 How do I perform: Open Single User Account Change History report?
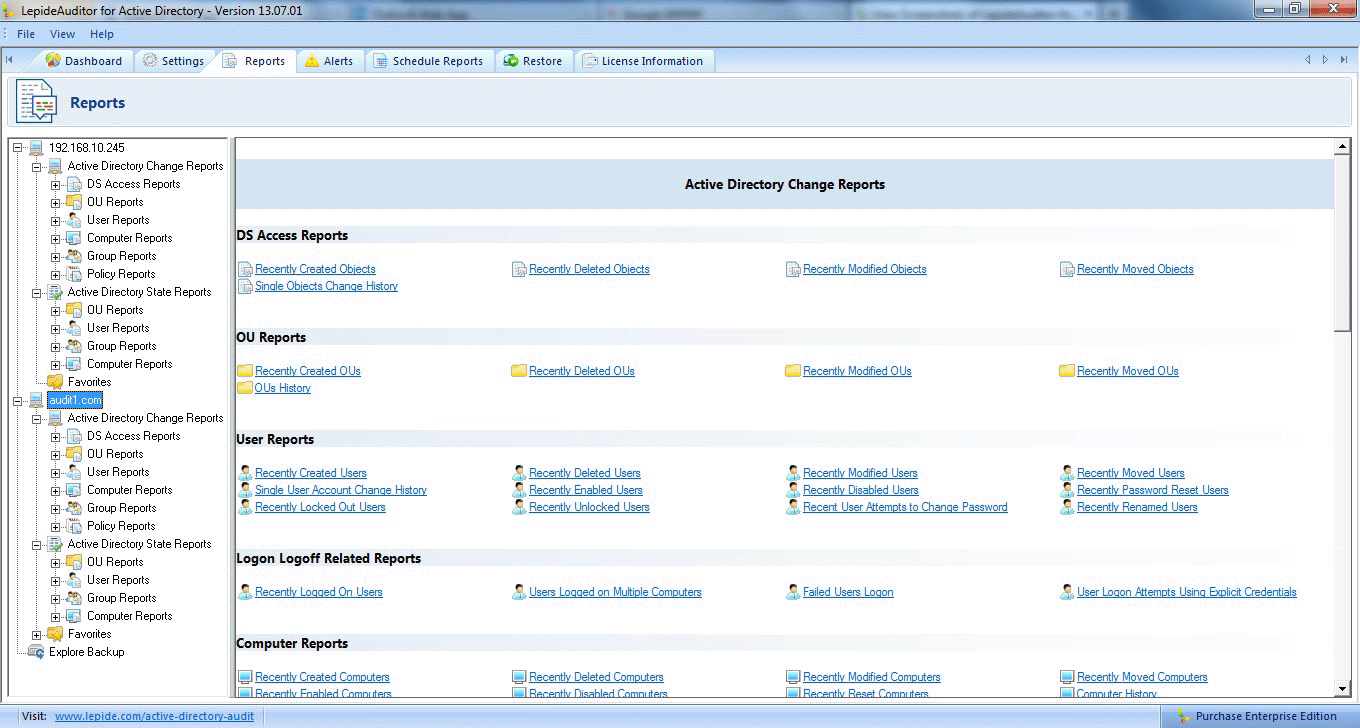(x=341, y=490)
